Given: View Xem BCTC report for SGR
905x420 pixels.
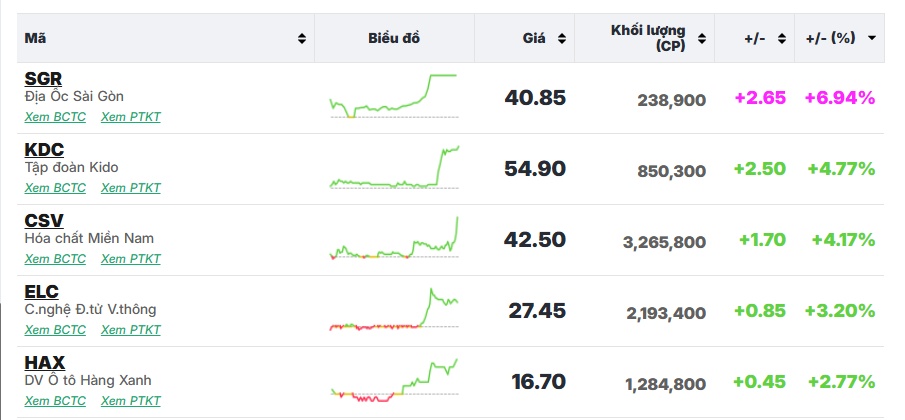Looking at the screenshot, I should click(x=55, y=117).
